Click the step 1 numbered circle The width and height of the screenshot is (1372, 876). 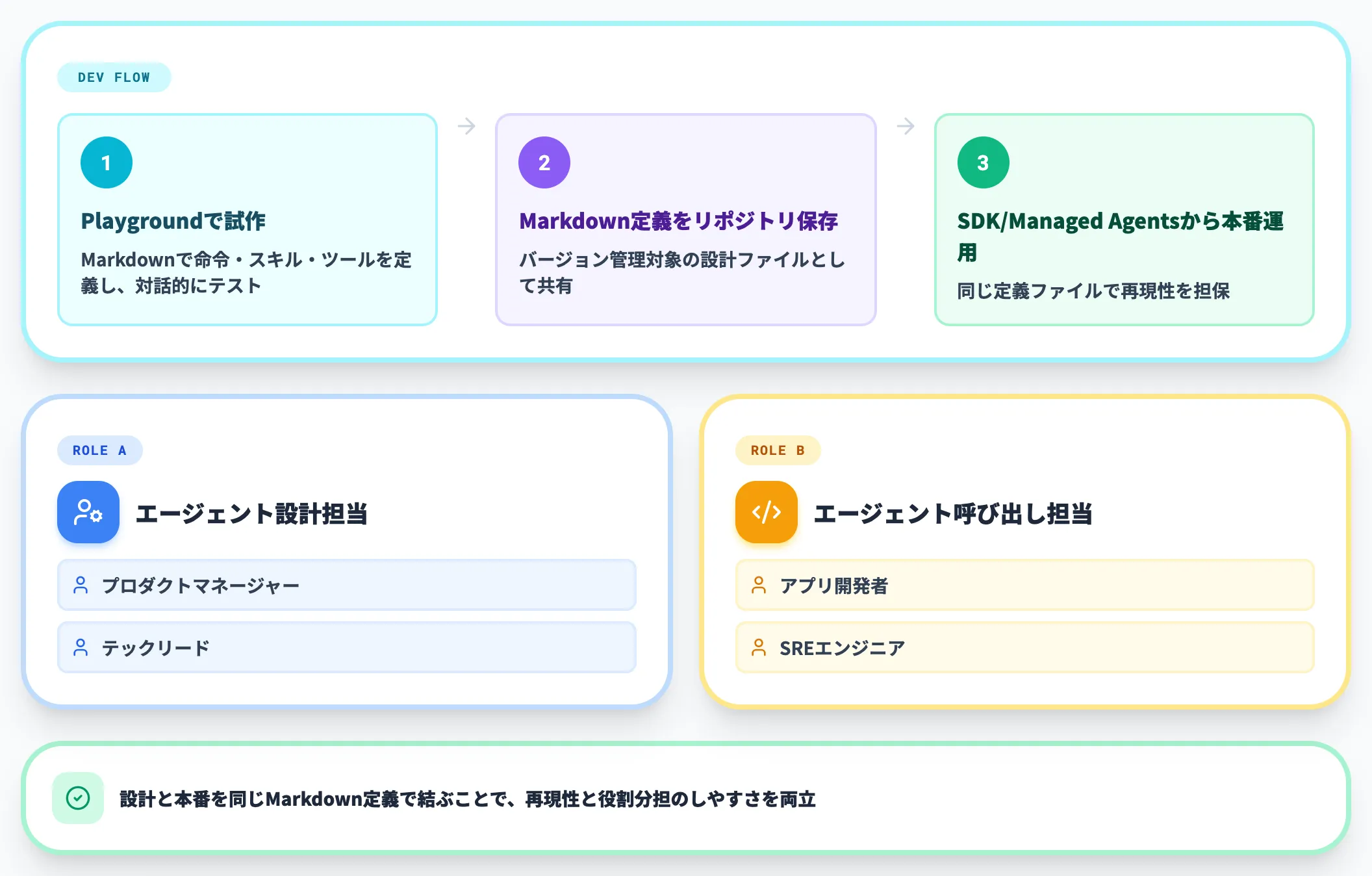(107, 162)
